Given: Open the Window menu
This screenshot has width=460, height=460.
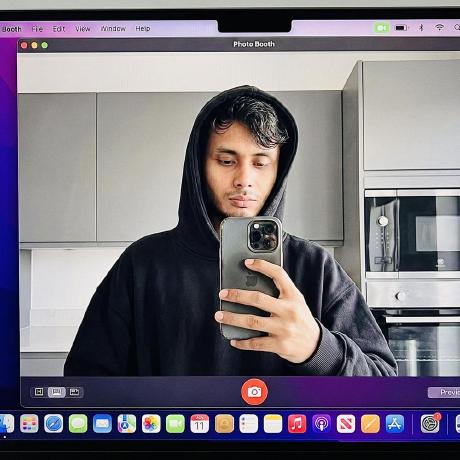Looking at the screenshot, I should coord(113,29).
